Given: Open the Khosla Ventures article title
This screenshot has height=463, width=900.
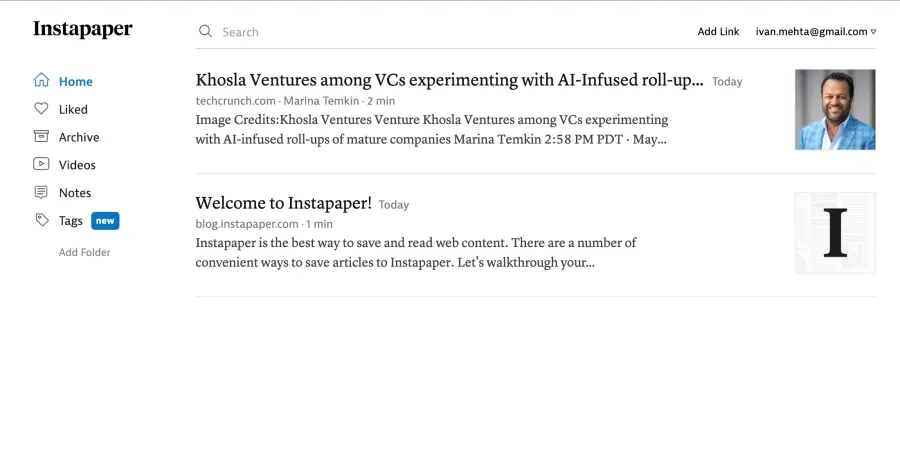Looking at the screenshot, I should coord(449,80).
